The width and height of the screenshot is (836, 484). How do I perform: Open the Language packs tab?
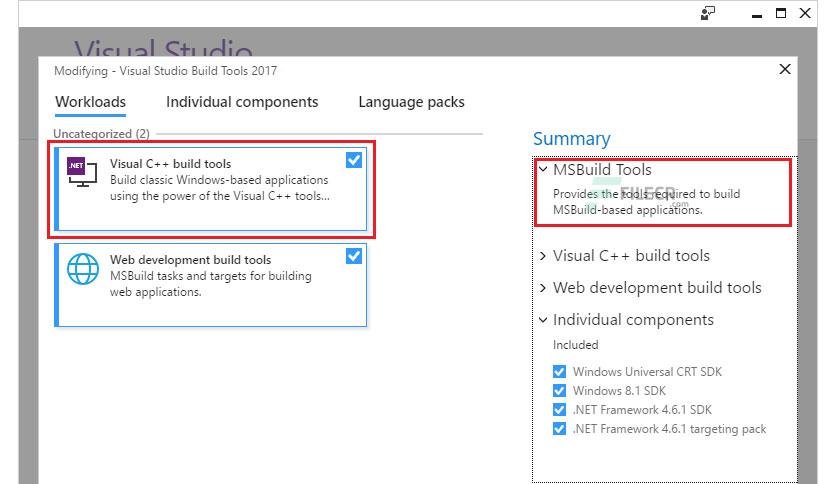click(x=411, y=102)
